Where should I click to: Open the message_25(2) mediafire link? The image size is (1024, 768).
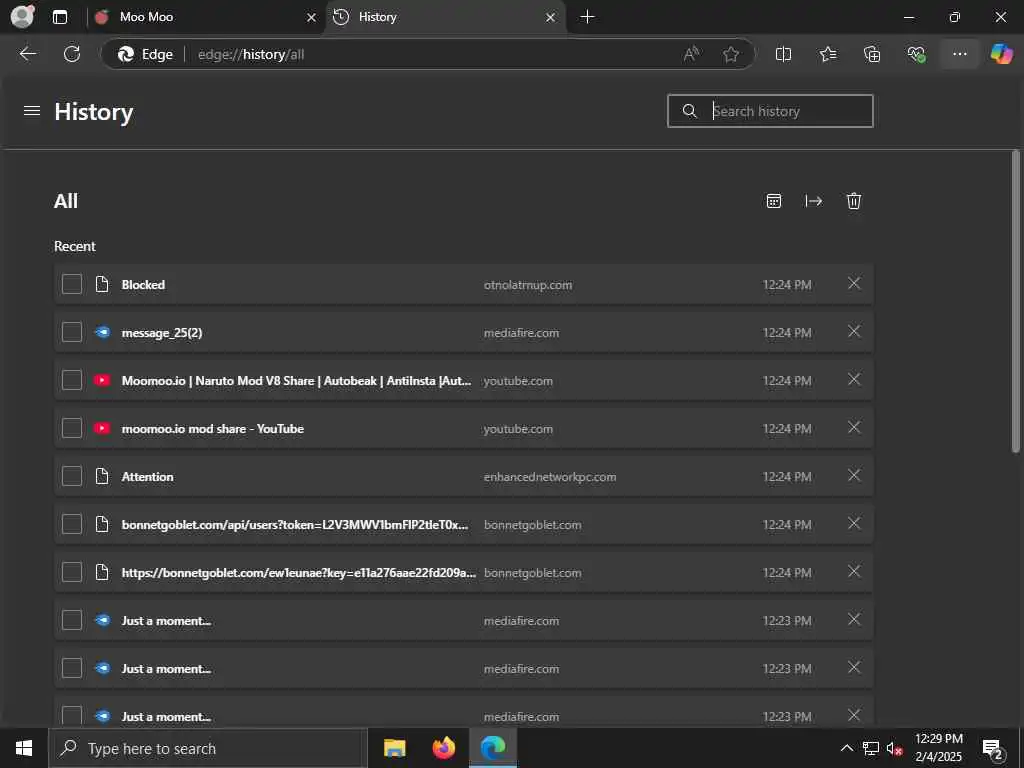[x=162, y=333]
